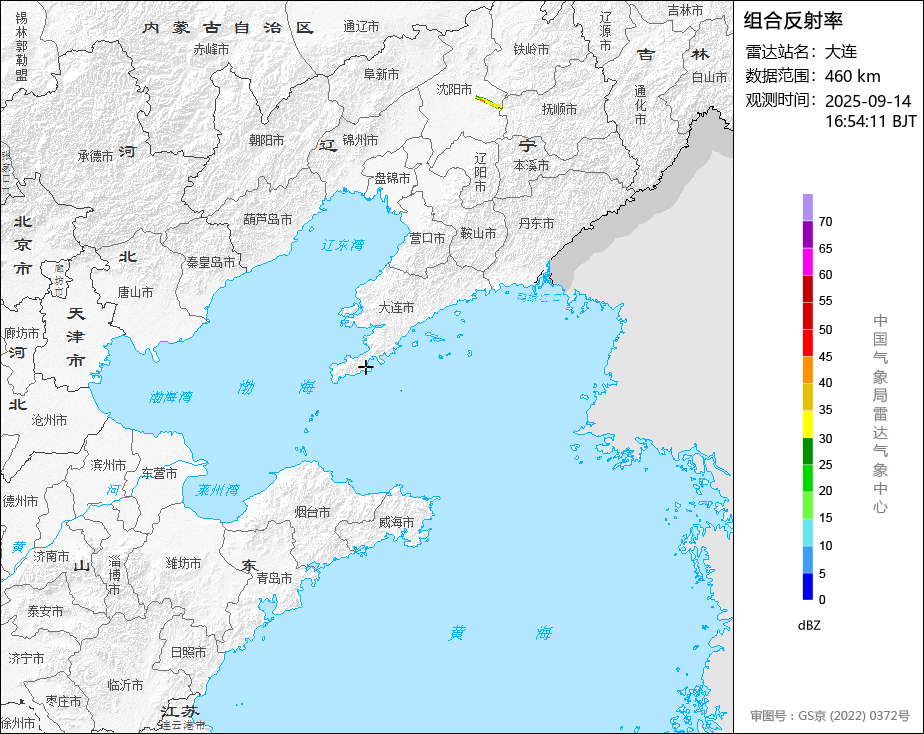This screenshot has height=734, width=924.
Task: Click the observation time 16:54:11 BJT
Action: (870, 121)
